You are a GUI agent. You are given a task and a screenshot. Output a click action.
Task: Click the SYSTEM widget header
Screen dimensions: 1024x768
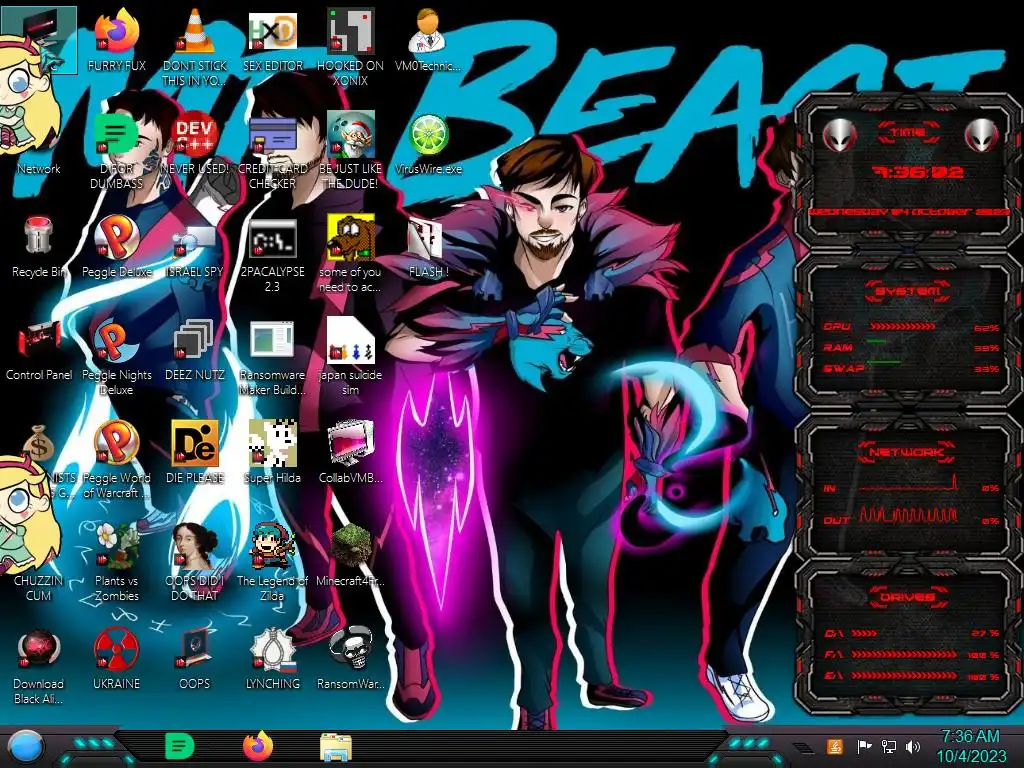coord(908,291)
